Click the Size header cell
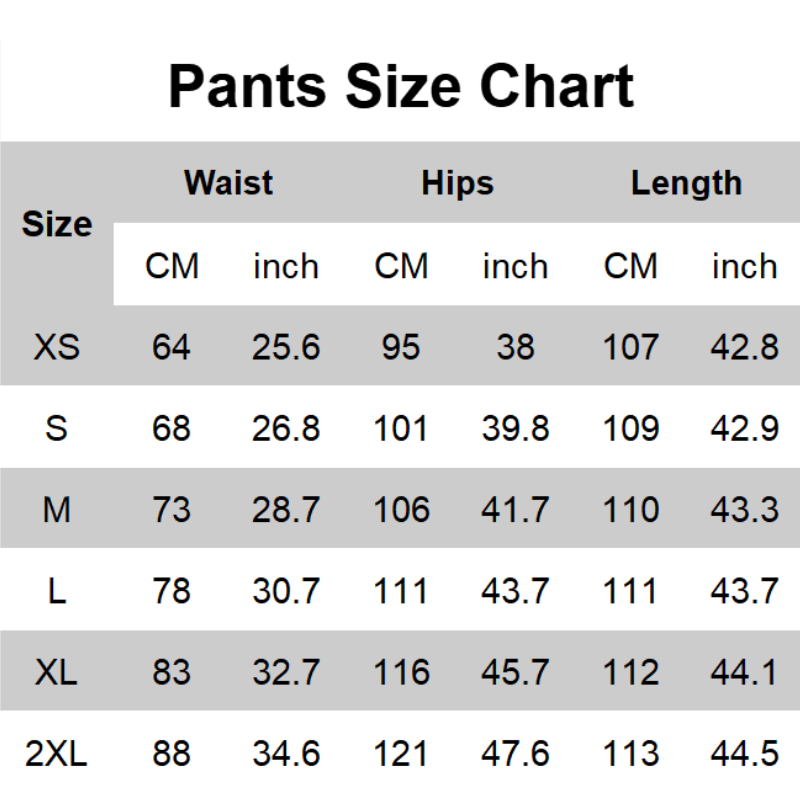 [x=57, y=224]
